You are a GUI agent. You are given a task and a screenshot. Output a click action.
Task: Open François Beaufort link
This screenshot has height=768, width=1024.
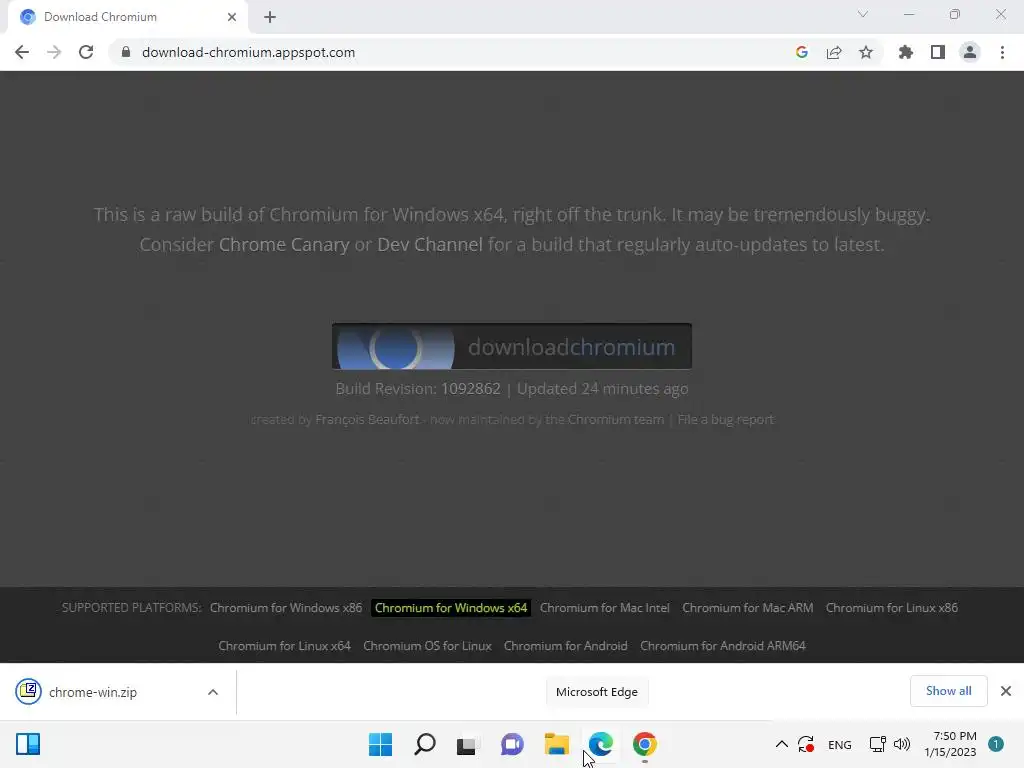pos(367,419)
